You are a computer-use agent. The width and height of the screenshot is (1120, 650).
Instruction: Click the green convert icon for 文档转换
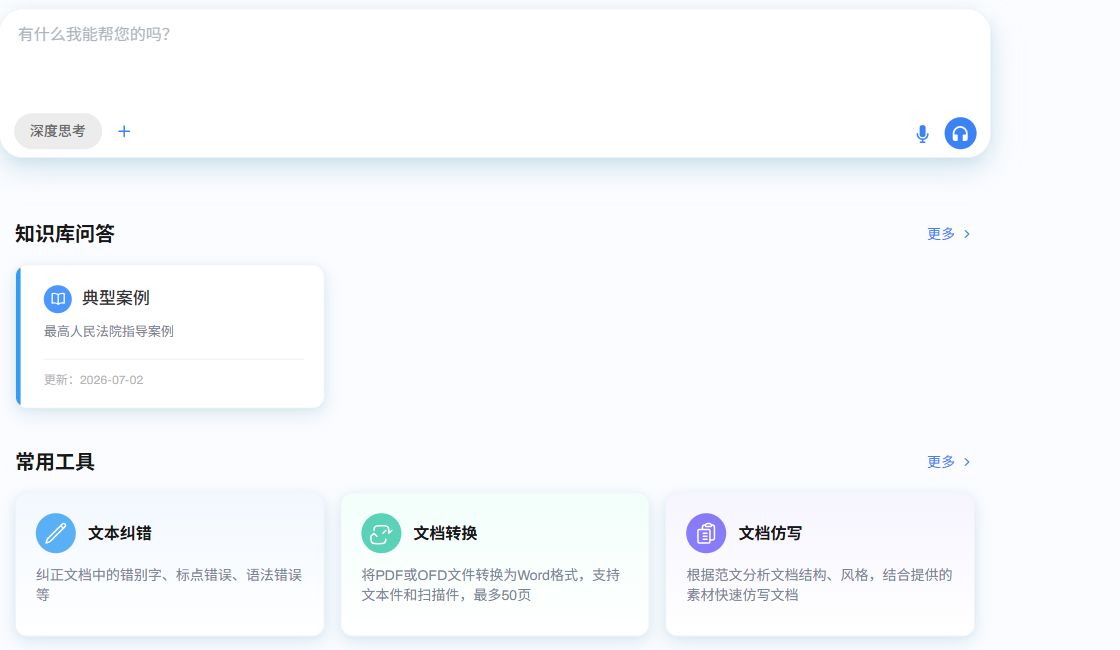point(381,533)
